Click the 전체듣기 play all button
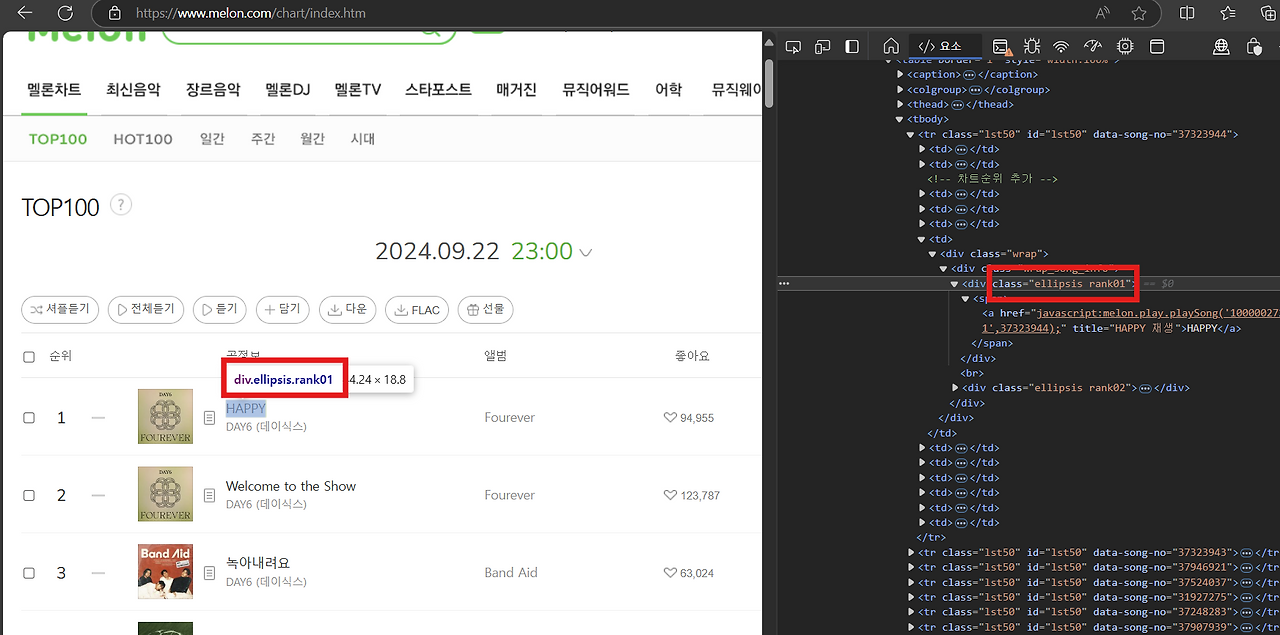The height and width of the screenshot is (635, 1280). tap(145, 310)
